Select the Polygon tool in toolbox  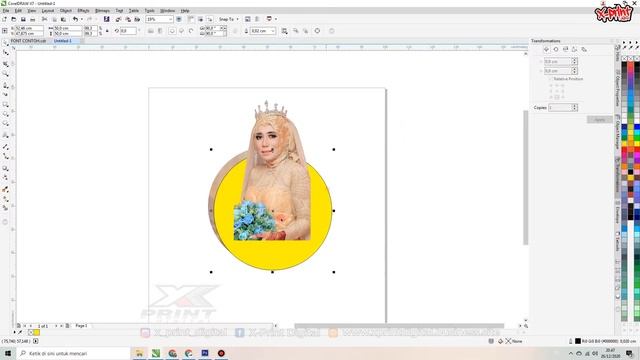(x=5, y=124)
